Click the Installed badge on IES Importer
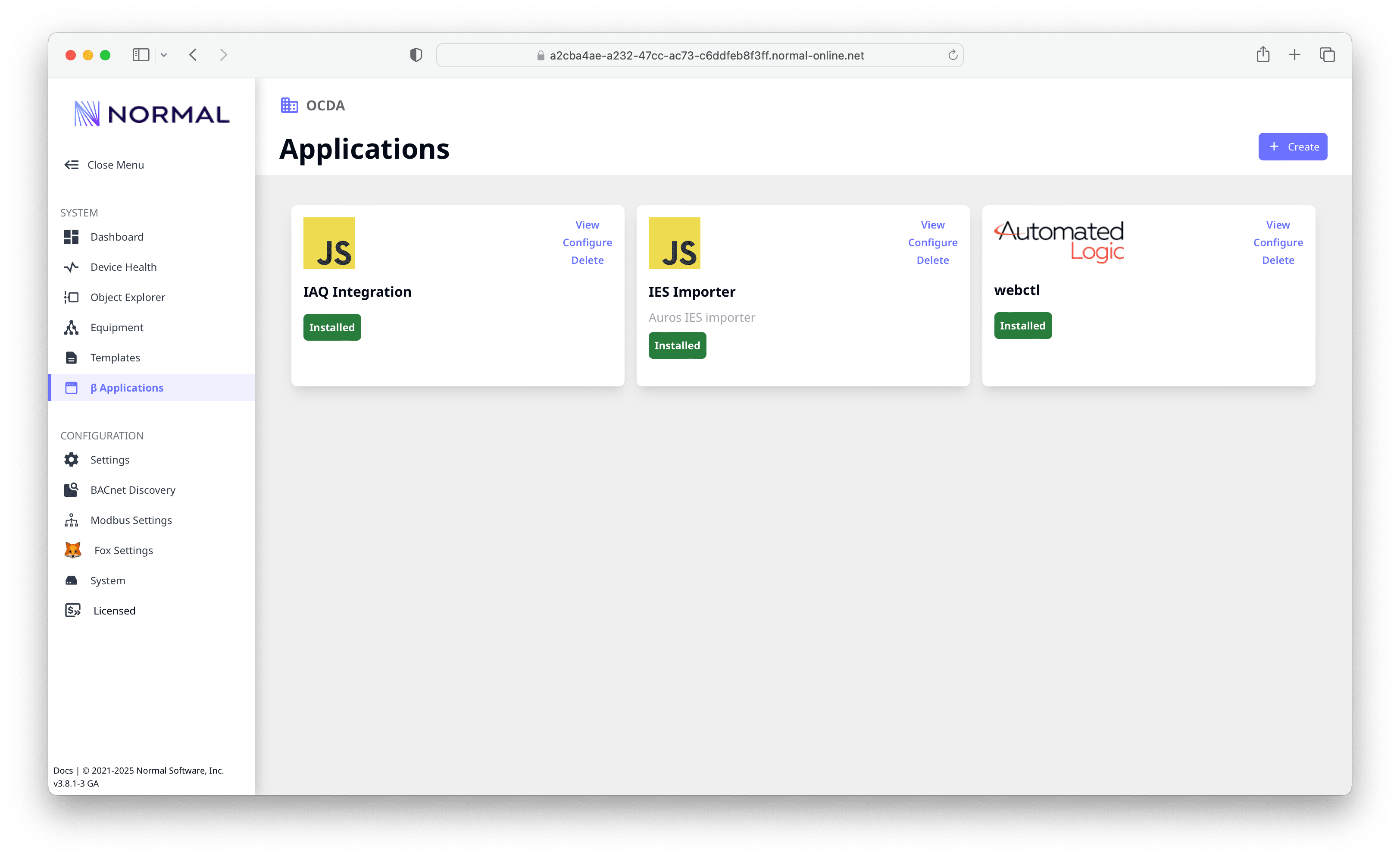 [x=677, y=345]
